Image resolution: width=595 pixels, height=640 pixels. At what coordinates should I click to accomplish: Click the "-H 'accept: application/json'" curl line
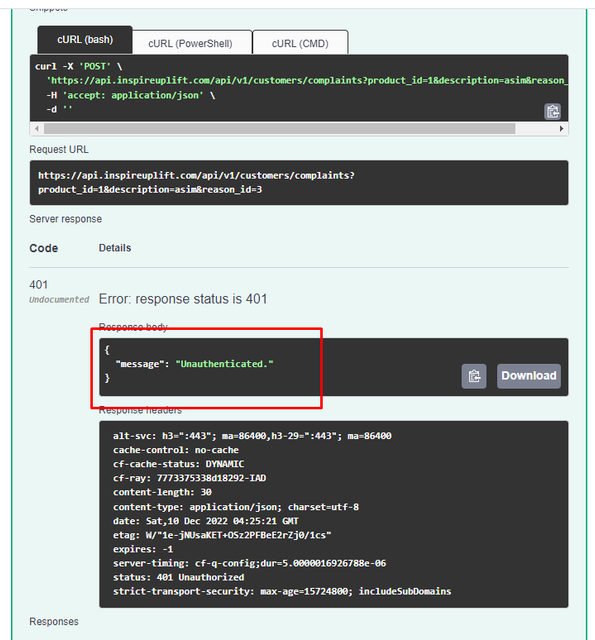131,96
